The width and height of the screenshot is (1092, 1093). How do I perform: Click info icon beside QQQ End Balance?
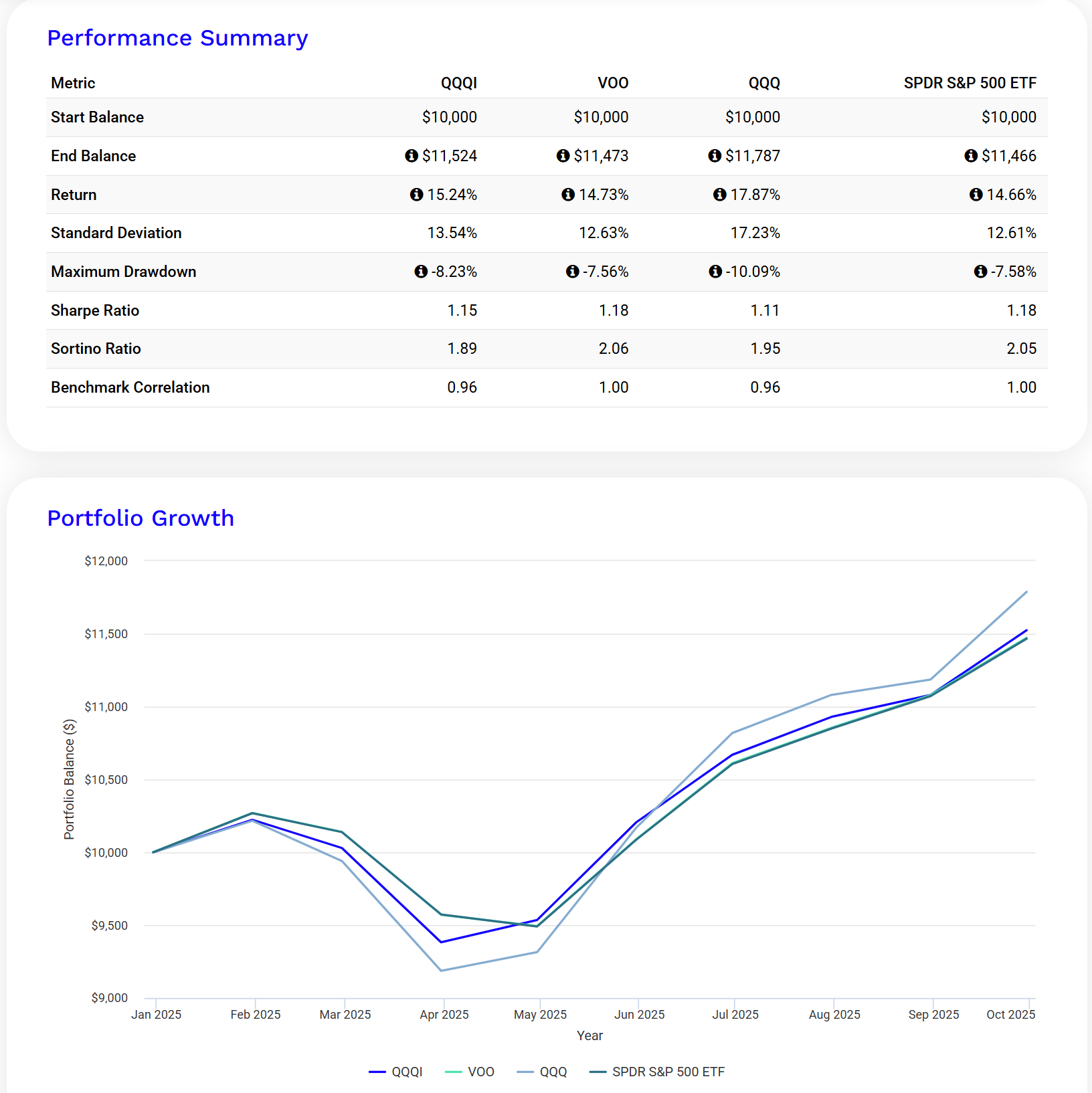715,156
